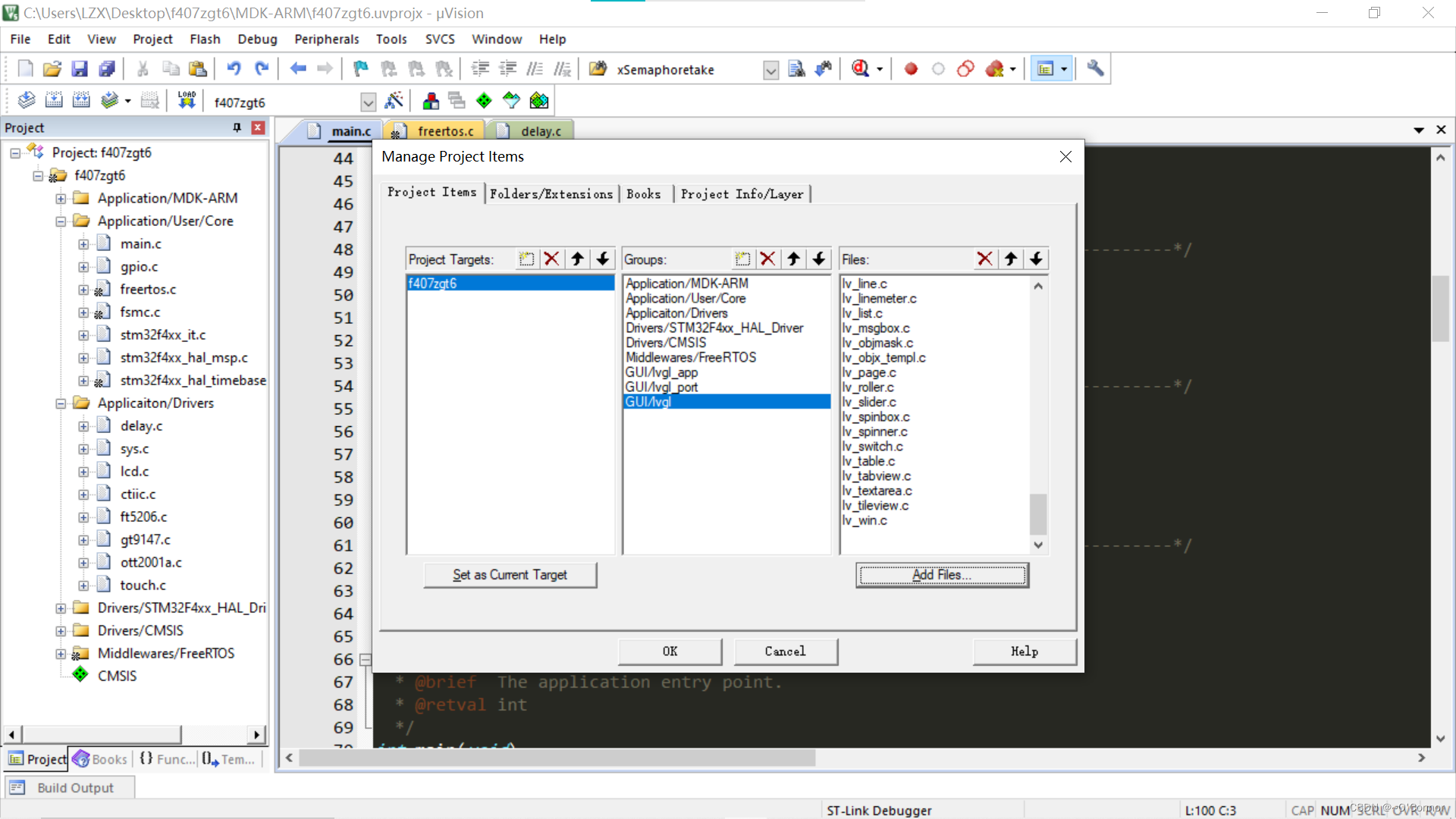This screenshot has width=1456, height=819.
Task: Open xSemaphoretake search combo dropdown
Action: pos(770,71)
